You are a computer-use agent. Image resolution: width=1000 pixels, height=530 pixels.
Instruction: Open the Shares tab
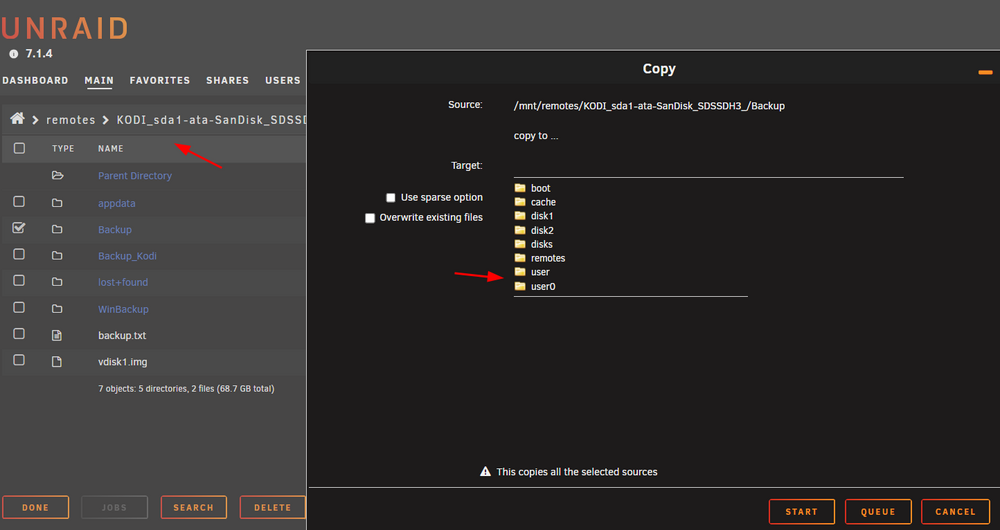pyautogui.click(x=228, y=80)
